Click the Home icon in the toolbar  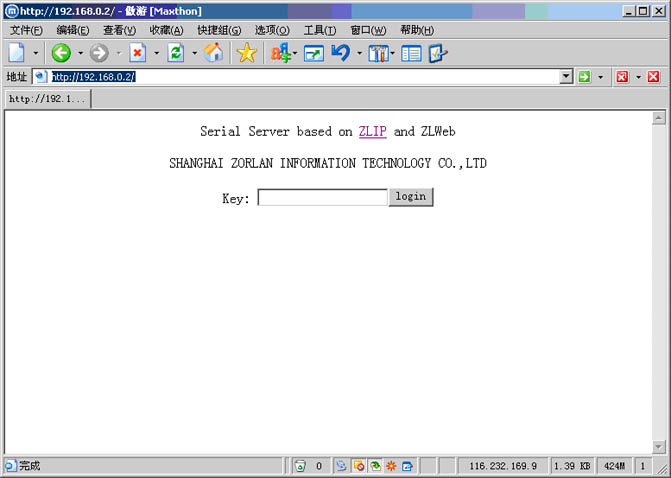214,53
